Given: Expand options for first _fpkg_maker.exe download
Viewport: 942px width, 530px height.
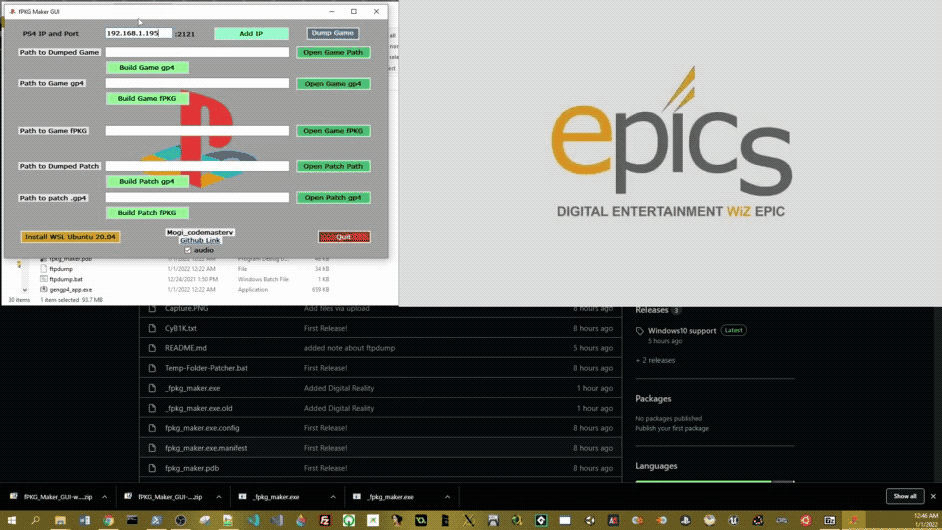Looking at the screenshot, I should 333,497.
